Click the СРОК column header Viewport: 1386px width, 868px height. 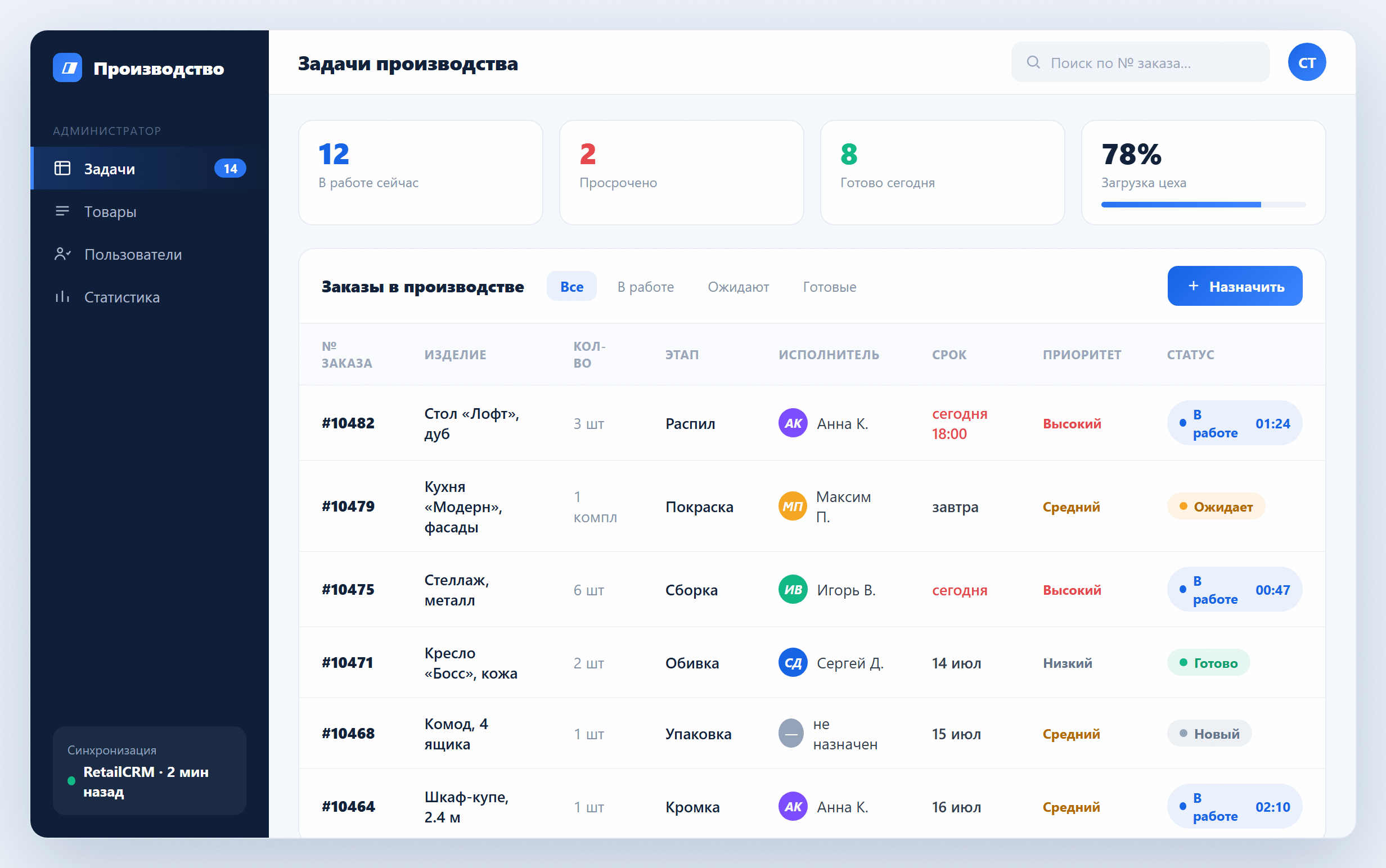point(949,354)
